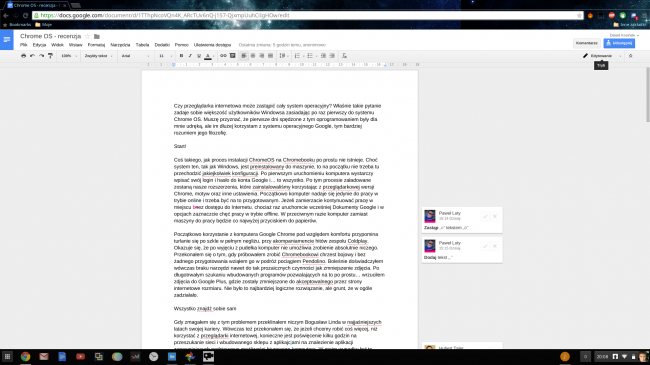Launch Chrome from the shelf

pos(25,356)
